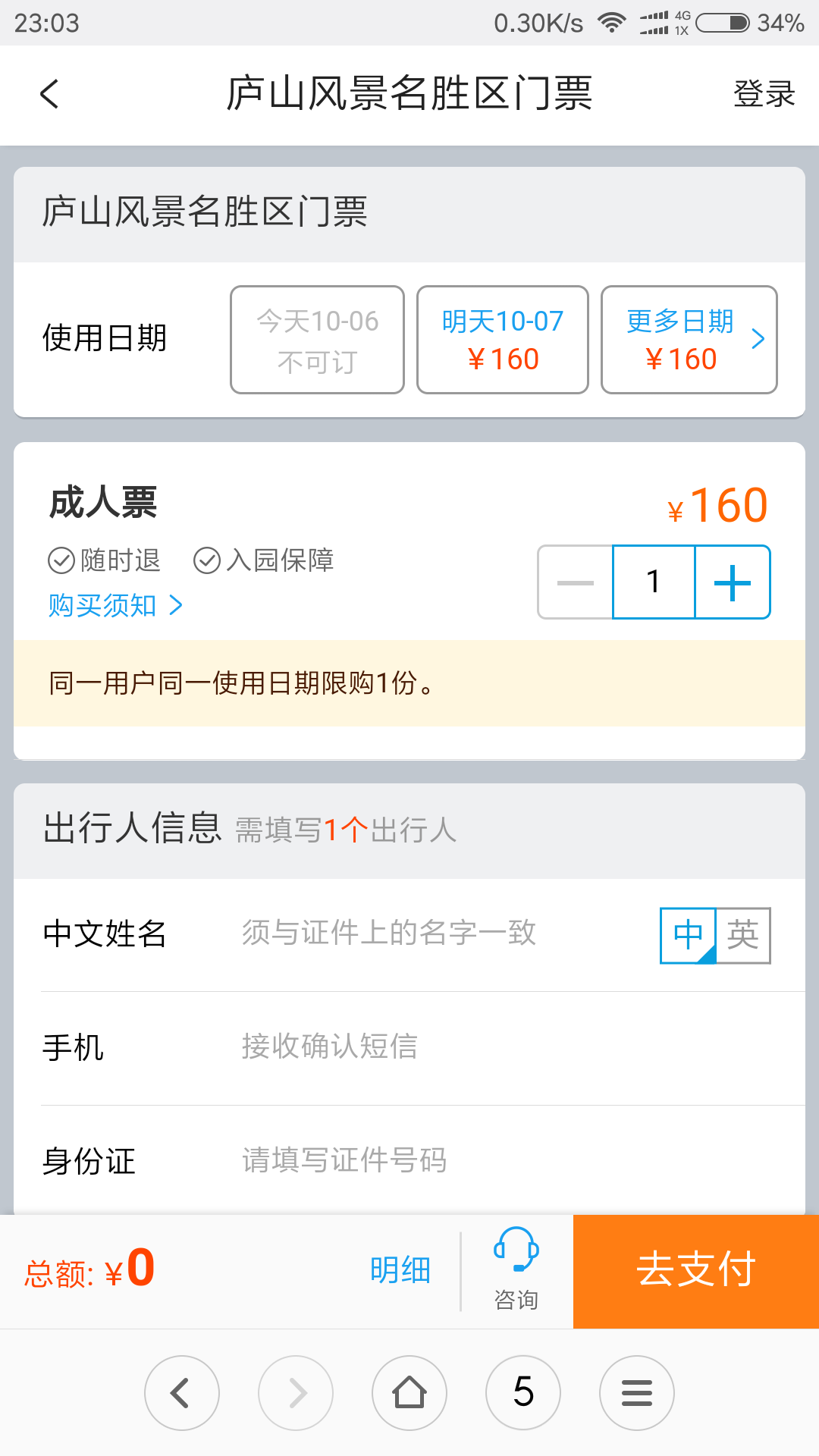The height and width of the screenshot is (1456, 819).
Task: Tap 登录 to log in
Action: tap(764, 95)
